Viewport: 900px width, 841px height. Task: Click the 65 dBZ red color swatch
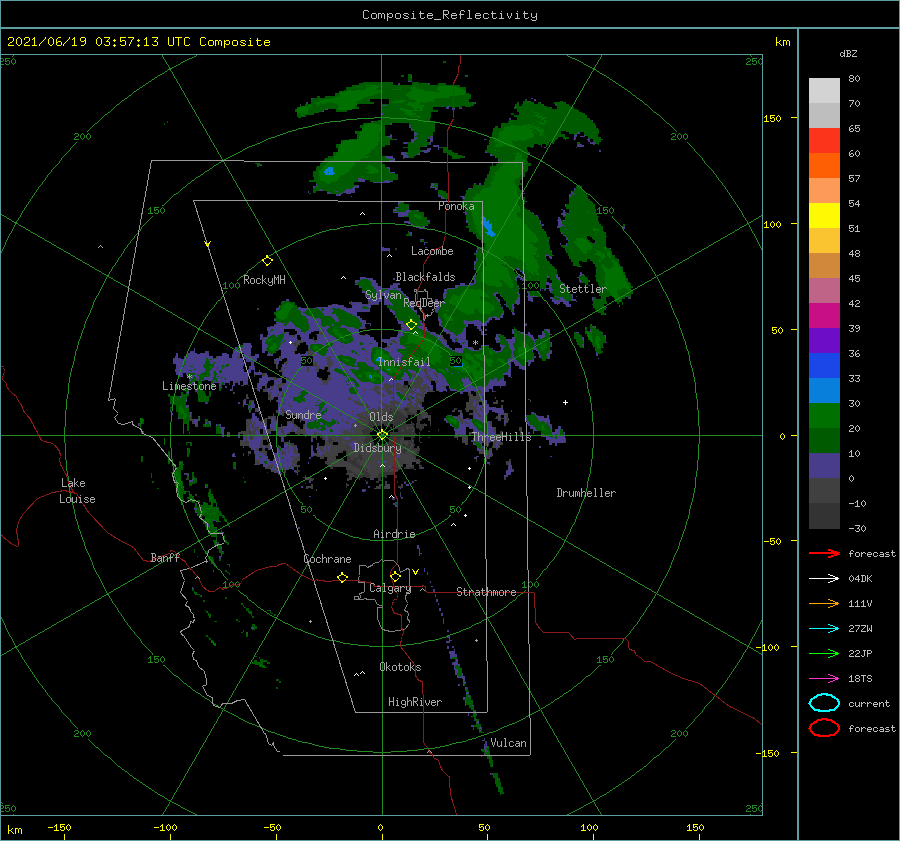coord(824,141)
